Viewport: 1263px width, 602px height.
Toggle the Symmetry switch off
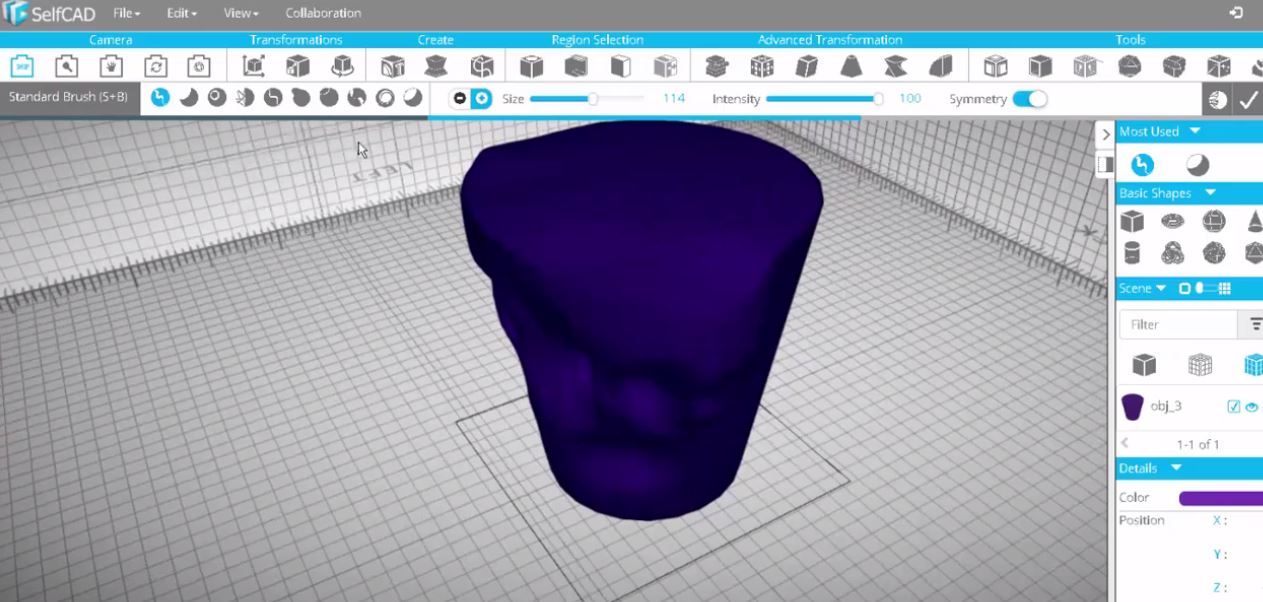click(1030, 99)
